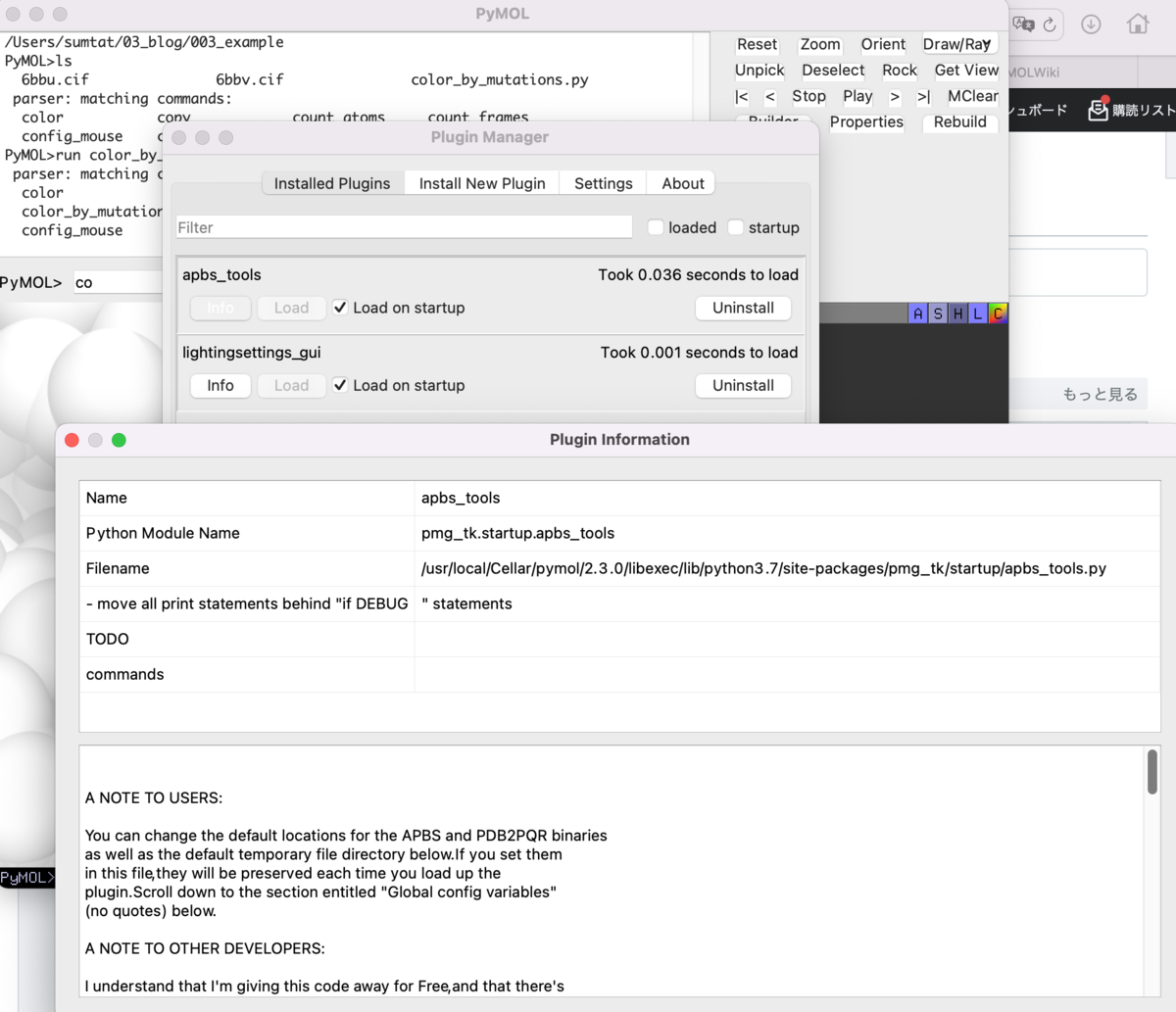The image size is (1176, 1012).
Task: Toggle Load on startup for lightingsettings_gui
Action: click(x=340, y=386)
